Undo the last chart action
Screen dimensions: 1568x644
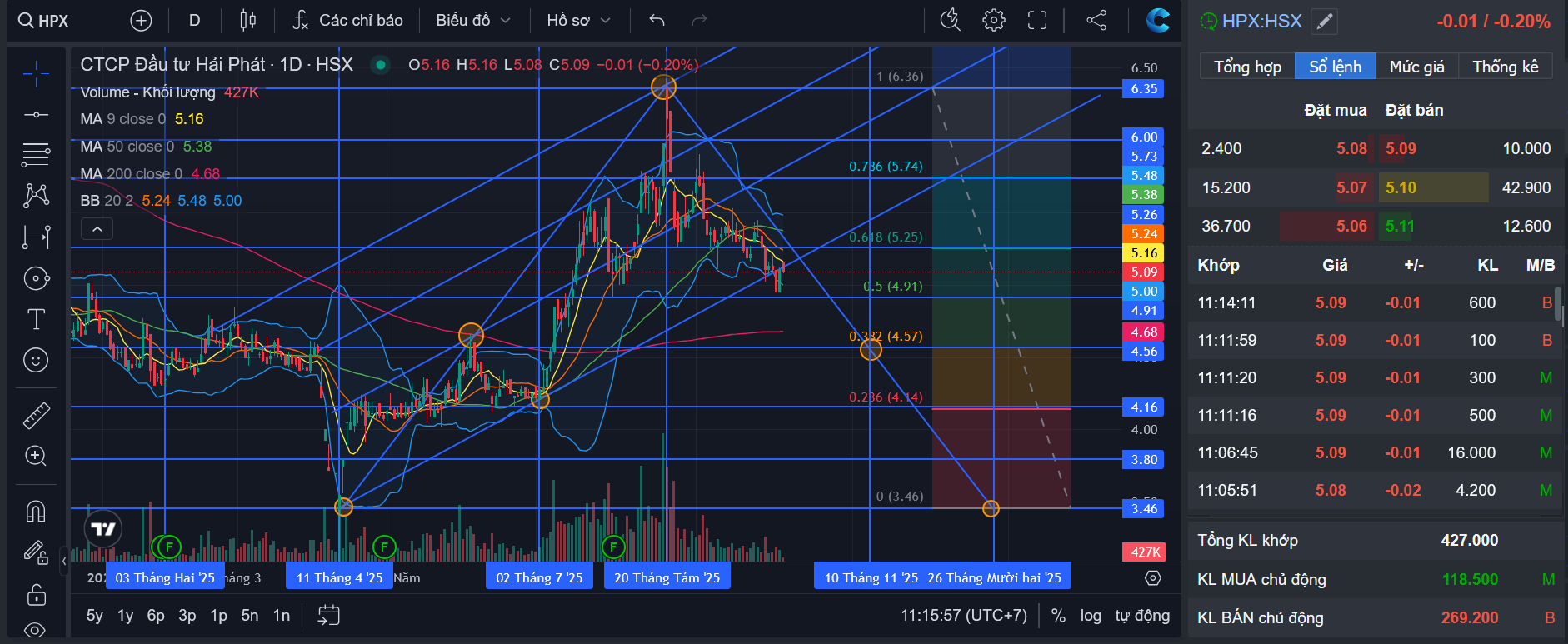click(657, 21)
